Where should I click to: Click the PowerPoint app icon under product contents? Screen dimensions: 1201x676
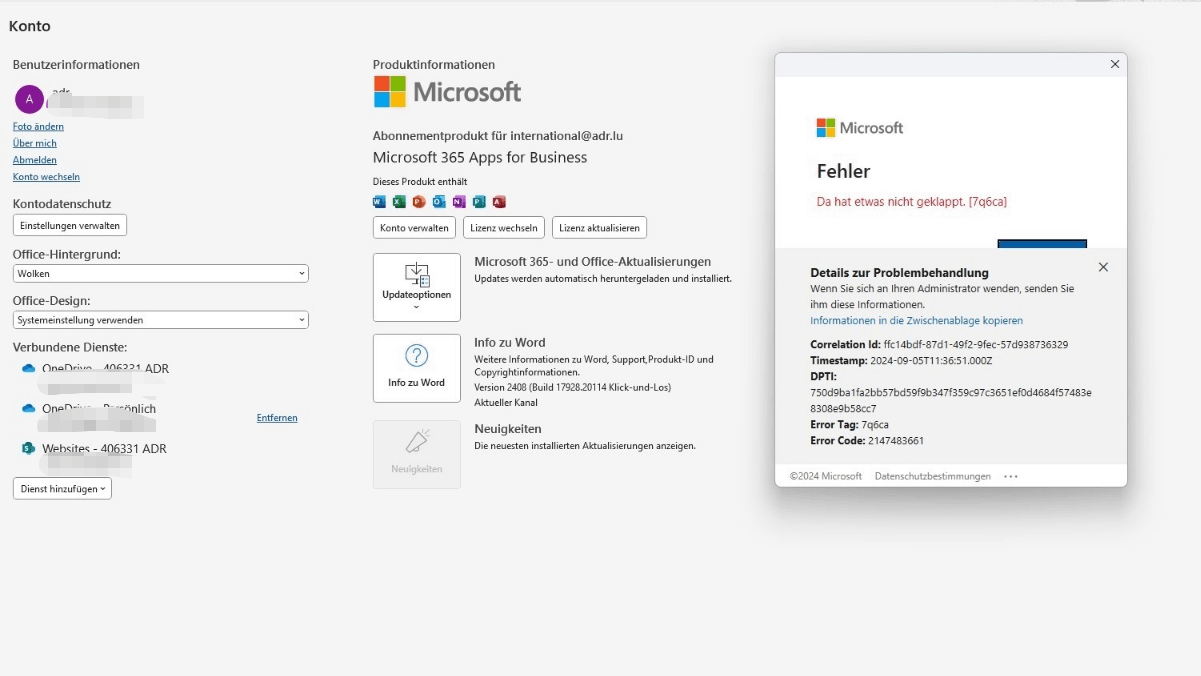(419, 202)
